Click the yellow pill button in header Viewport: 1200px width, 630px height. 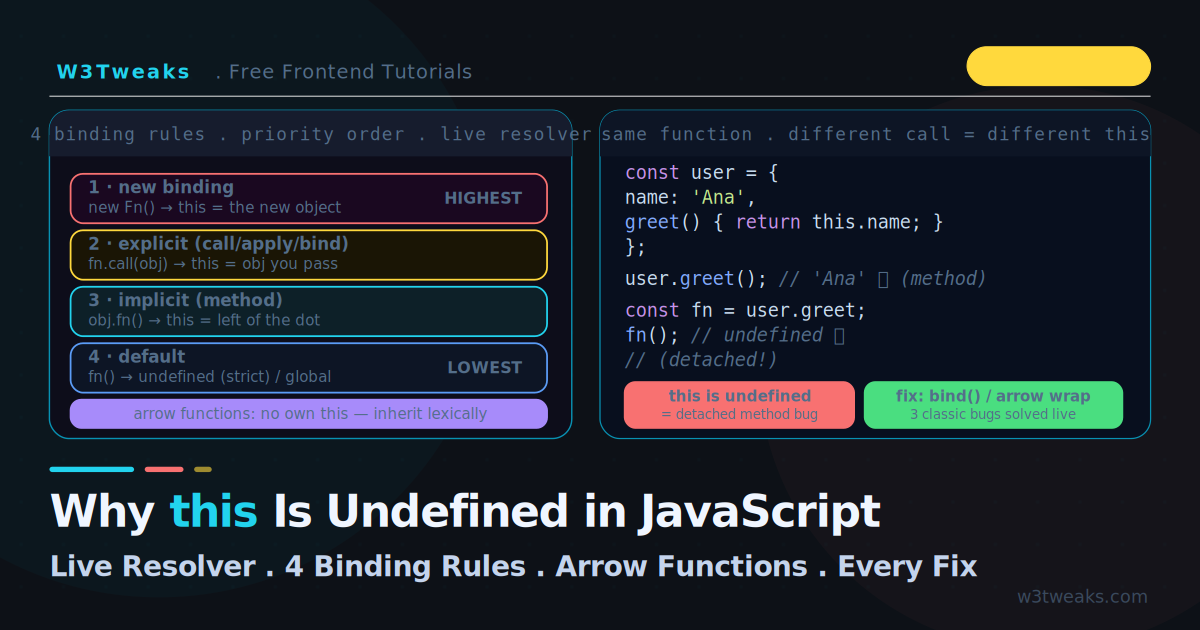1059,66
